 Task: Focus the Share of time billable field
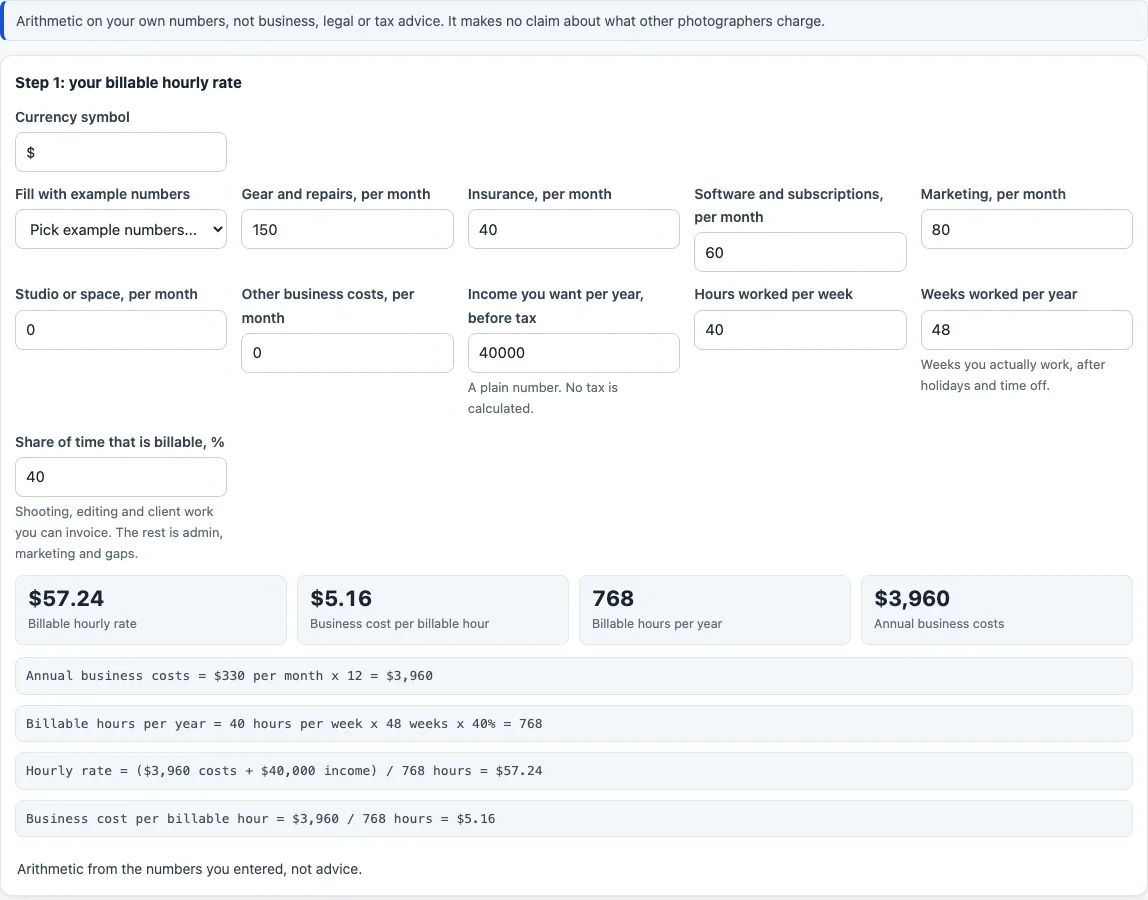pyautogui.click(x=121, y=477)
